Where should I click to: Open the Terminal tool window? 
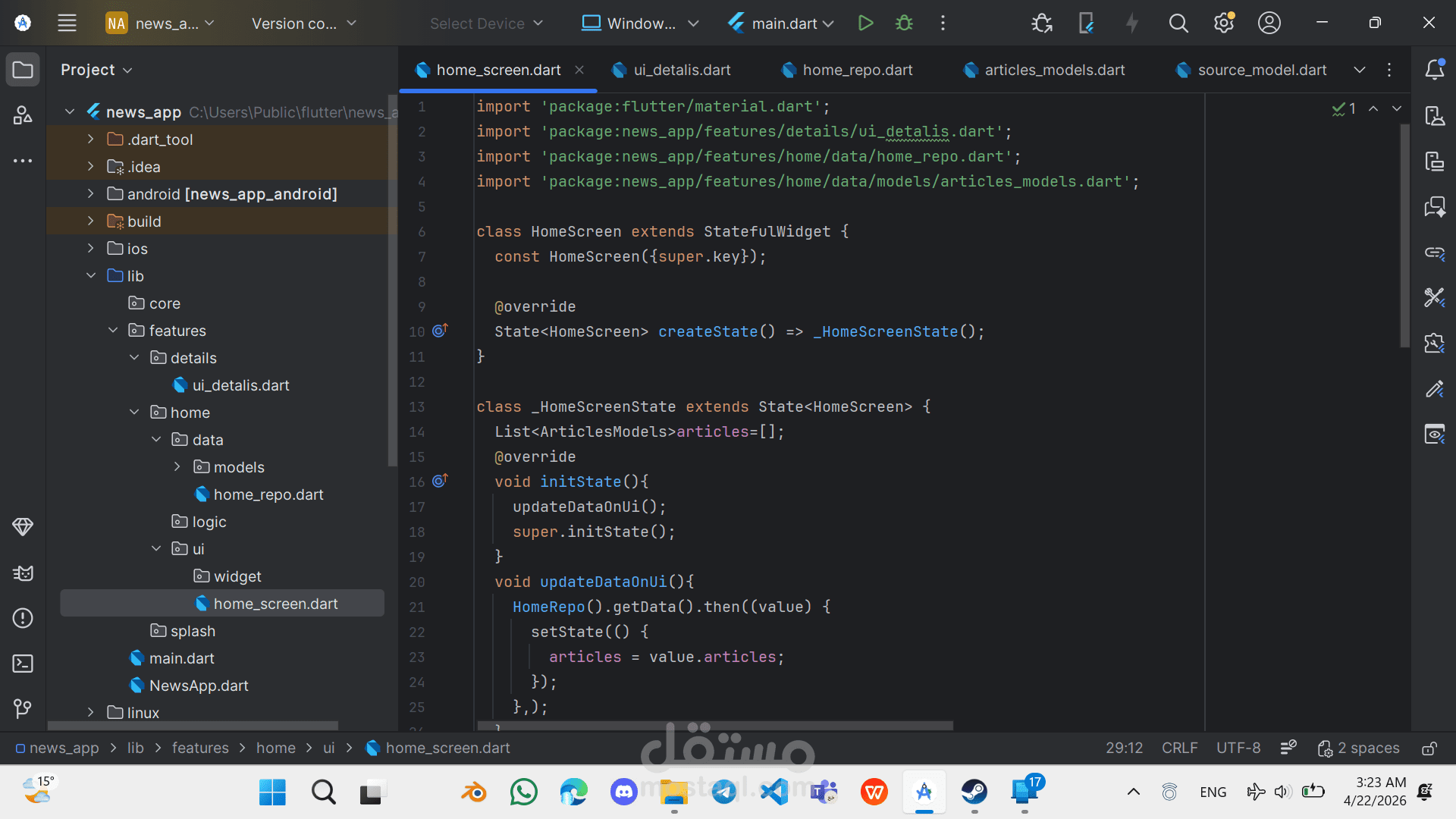click(23, 664)
